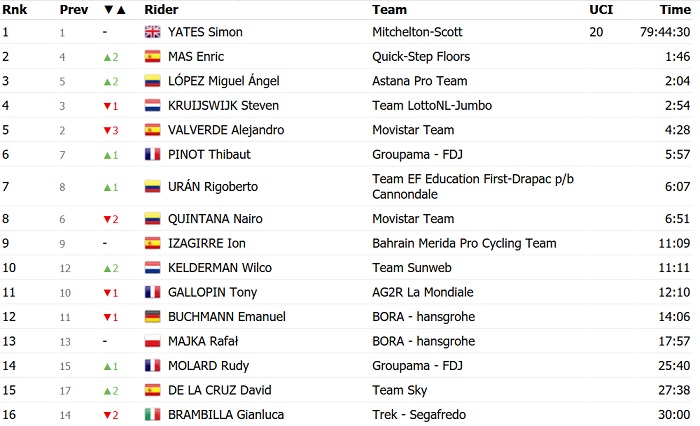Open the Mitchelton-Scott team link
Viewport: 700px width, 426px height.
click(x=417, y=32)
